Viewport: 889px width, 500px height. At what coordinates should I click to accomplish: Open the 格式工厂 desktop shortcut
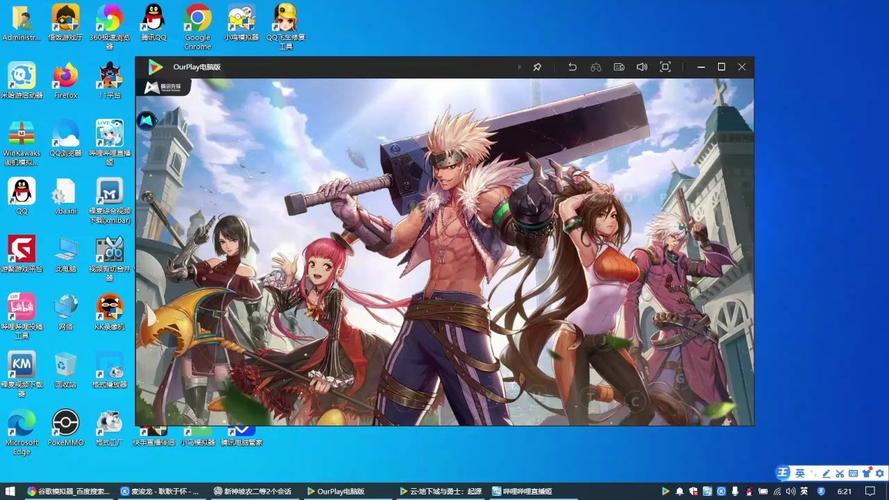pyautogui.click(x=109, y=427)
